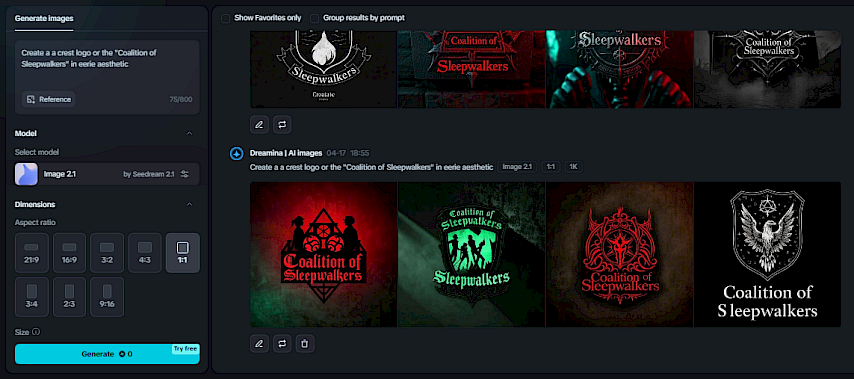854x379 pixels.
Task: Collapse the Dimensions section chevron
Action: pyautogui.click(x=189, y=205)
